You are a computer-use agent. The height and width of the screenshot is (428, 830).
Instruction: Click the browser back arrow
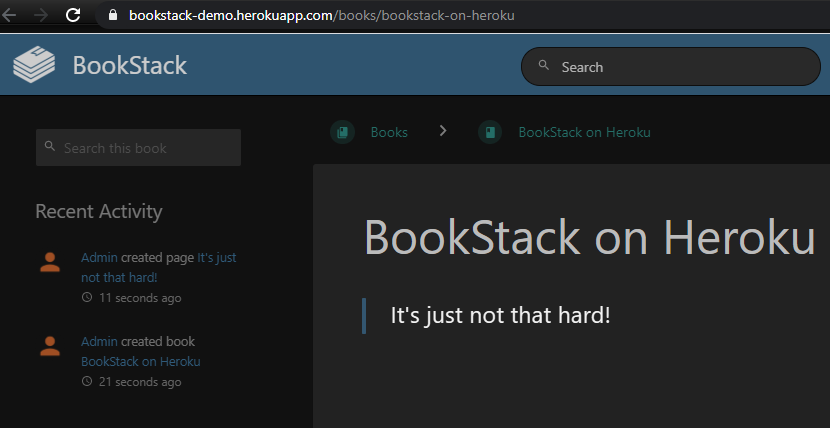[9, 15]
